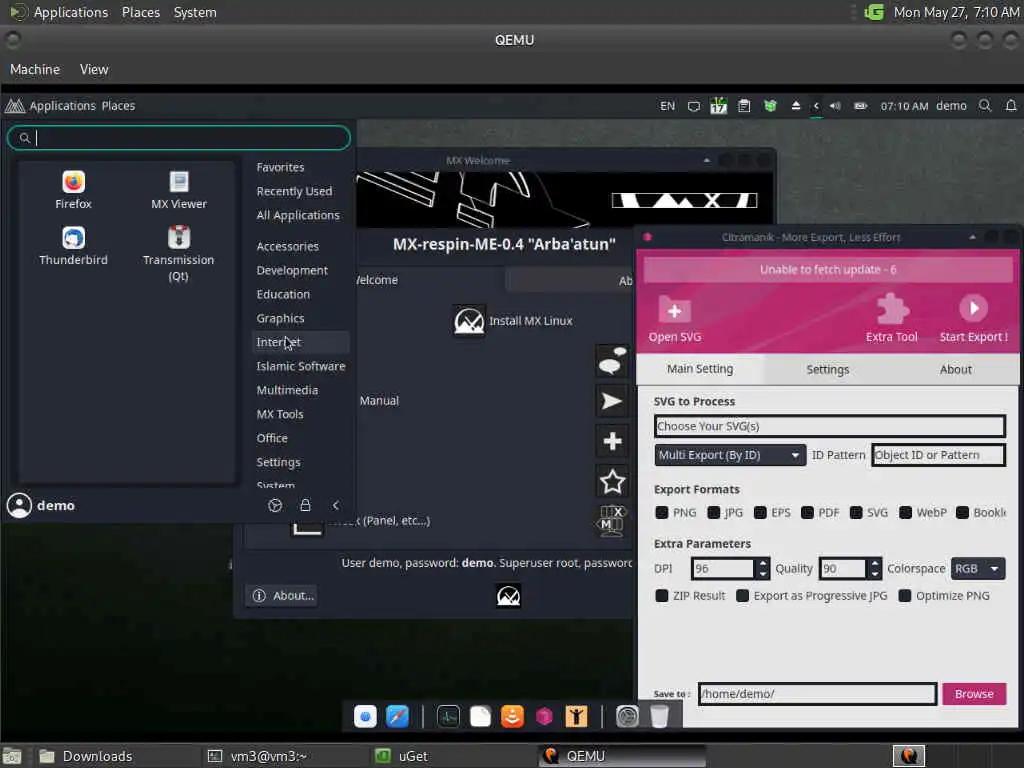Click the demo user button in menu
The image size is (1024, 768).
click(41, 505)
